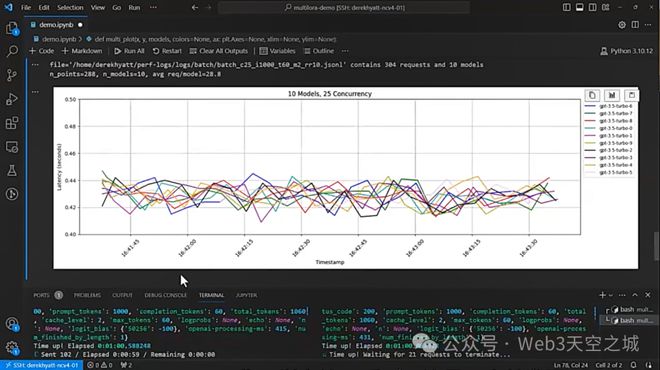The height and width of the screenshot is (370, 660).
Task: Open the Testing flask view
Action: click(12, 170)
